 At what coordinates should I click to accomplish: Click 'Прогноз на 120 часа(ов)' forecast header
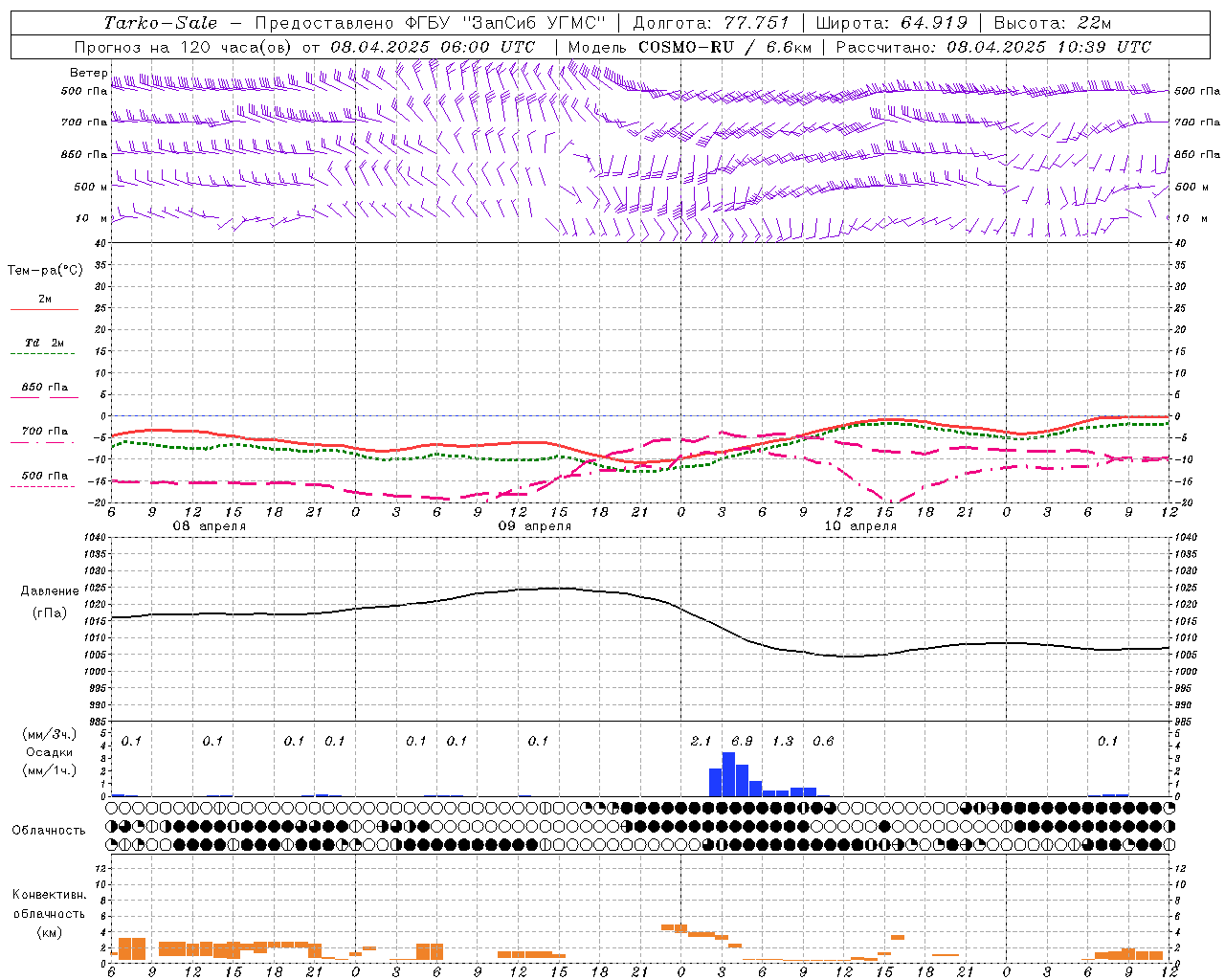[184, 47]
